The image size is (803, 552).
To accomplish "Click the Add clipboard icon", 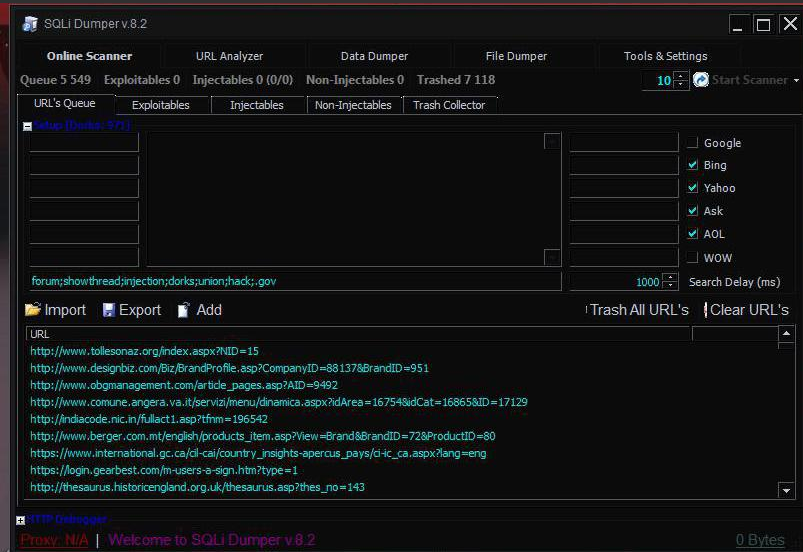I will click(184, 310).
